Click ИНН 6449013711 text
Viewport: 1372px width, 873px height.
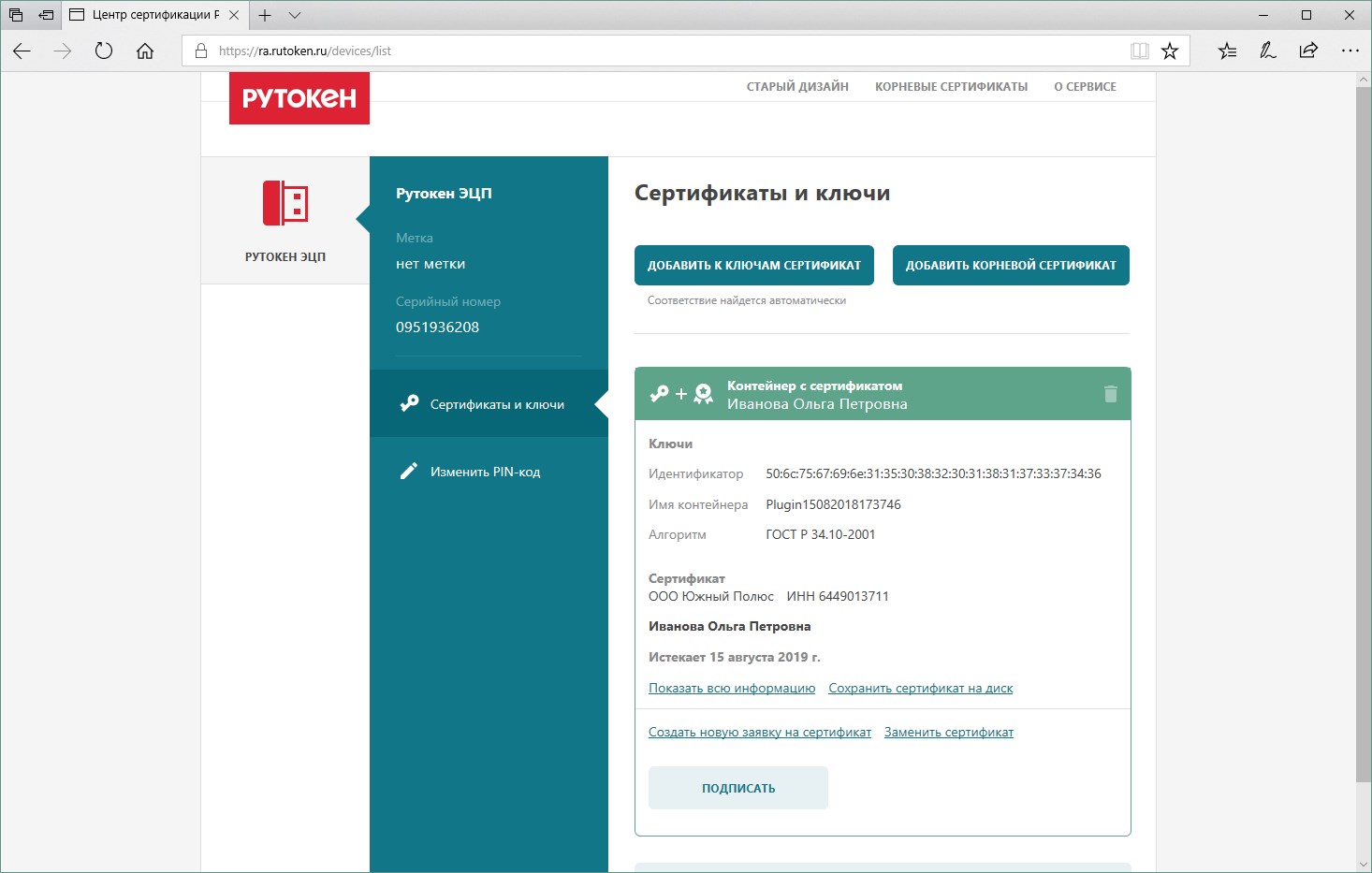coord(838,596)
